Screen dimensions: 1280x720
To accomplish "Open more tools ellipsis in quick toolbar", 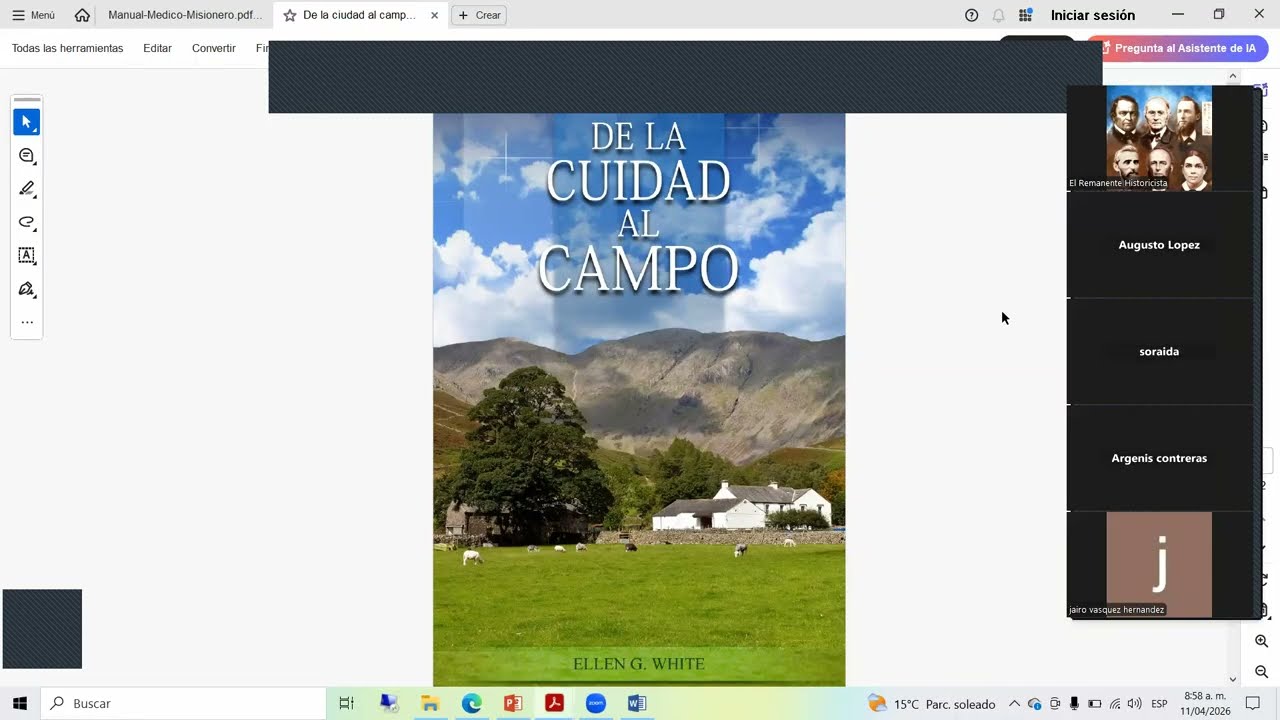I will coord(27,322).
